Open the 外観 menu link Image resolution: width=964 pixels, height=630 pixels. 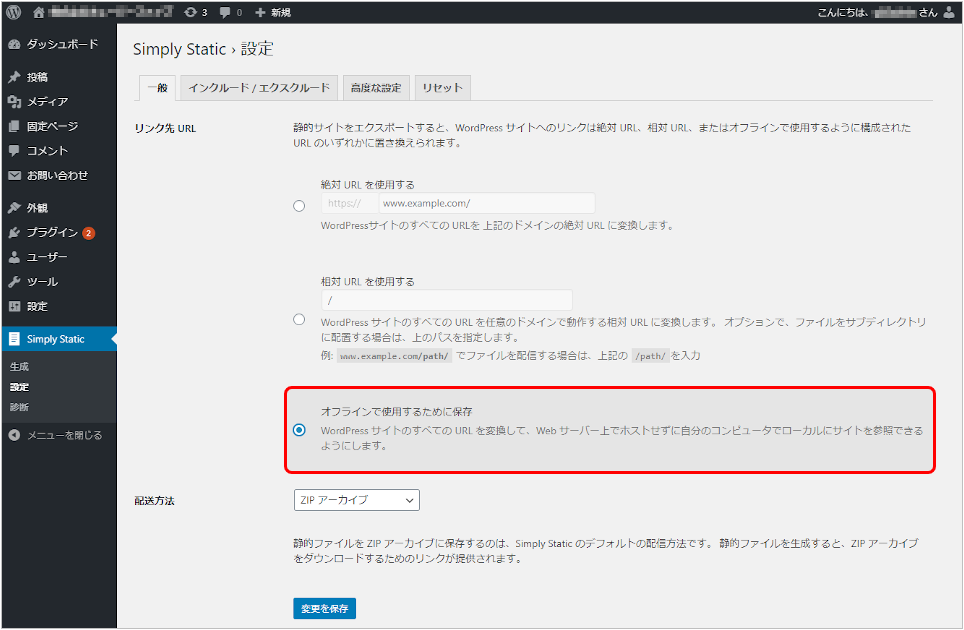click(38, 208)
